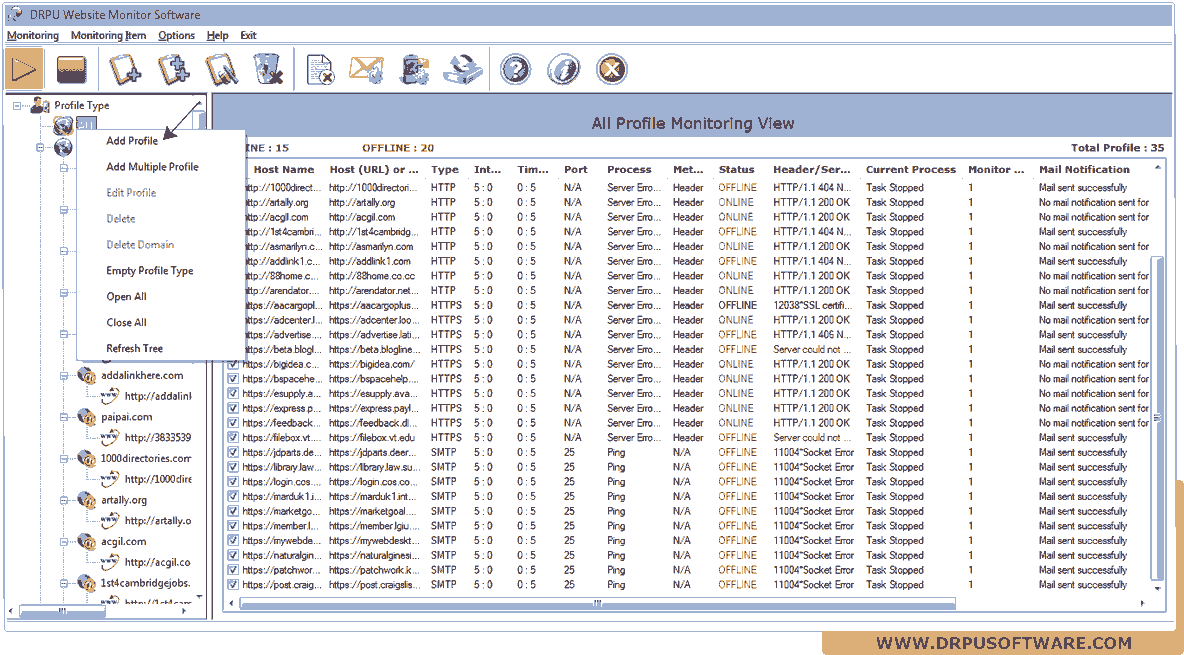Click the globe icon beside addalinkhere.com
Screen dimensions: 1184x655
tap(86, 375)
